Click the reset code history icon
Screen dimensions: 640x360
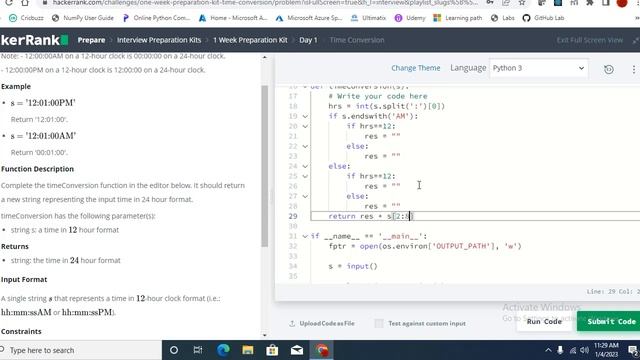click(x=609, y=69)
